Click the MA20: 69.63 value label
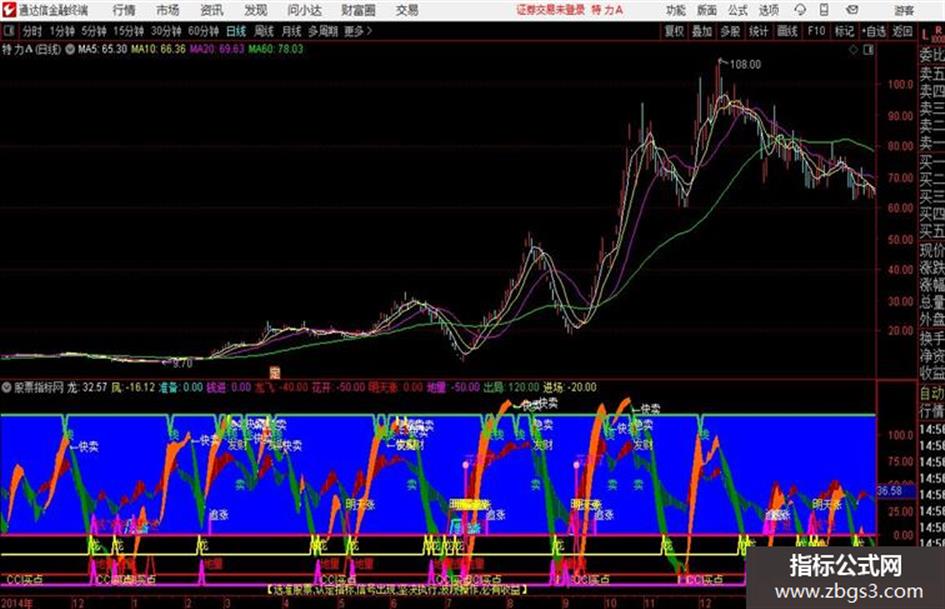The image size is (945, 609). click(x=217, y=49)
